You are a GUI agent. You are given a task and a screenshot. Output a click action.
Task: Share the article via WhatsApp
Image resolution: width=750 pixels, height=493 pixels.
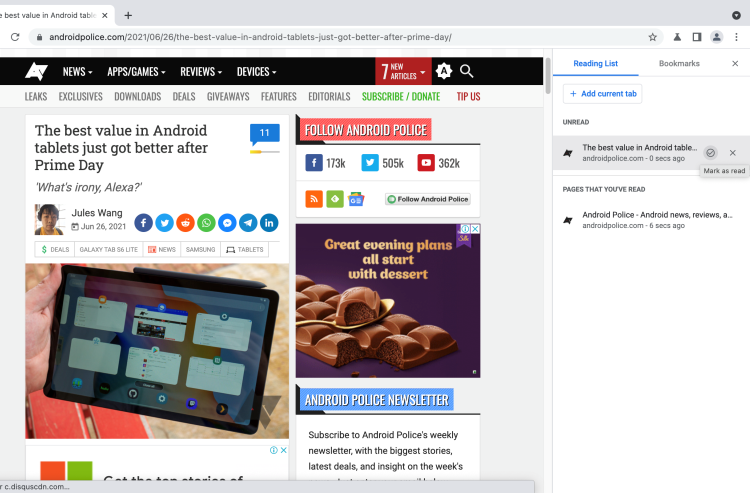[206, 223]
